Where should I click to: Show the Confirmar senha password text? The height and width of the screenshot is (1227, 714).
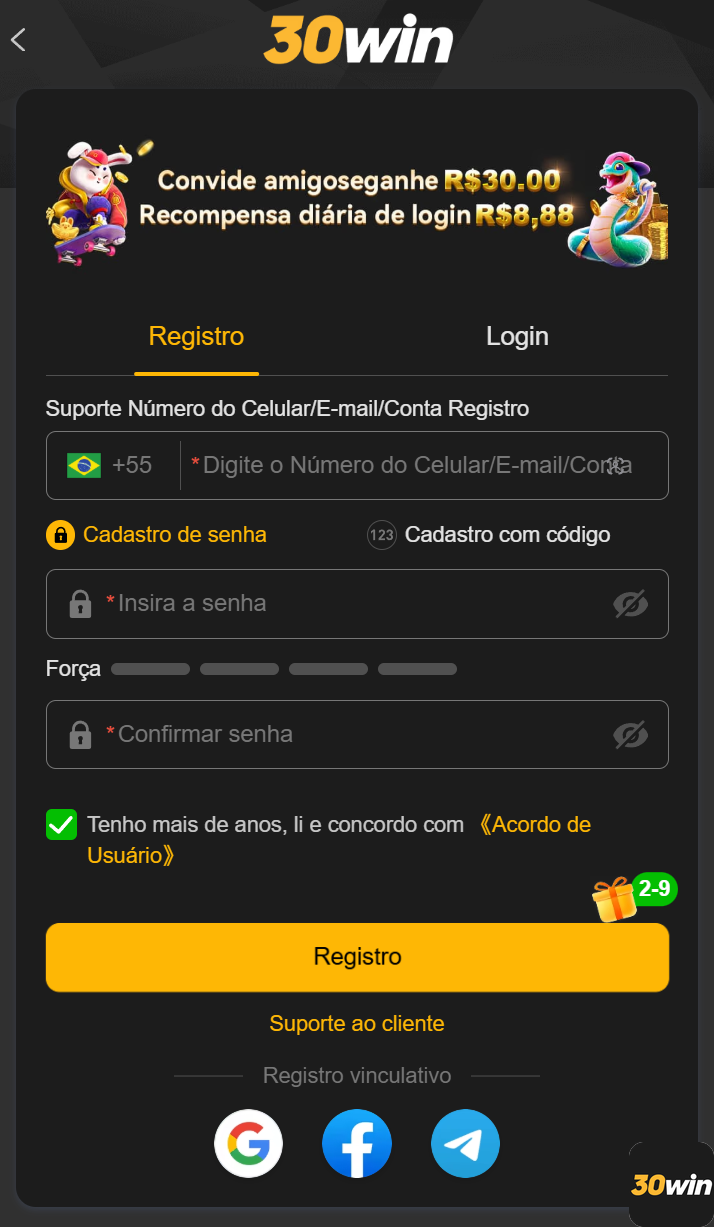pyautogui.click(x=631, y=734)
